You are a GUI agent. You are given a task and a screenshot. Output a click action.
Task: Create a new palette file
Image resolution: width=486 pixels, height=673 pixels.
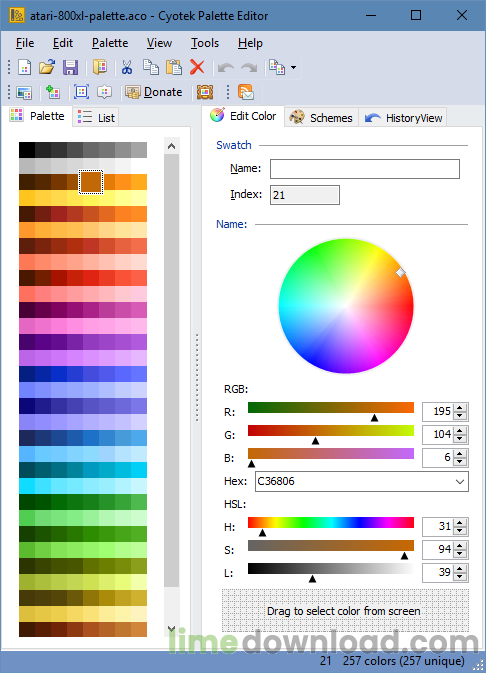24,67
